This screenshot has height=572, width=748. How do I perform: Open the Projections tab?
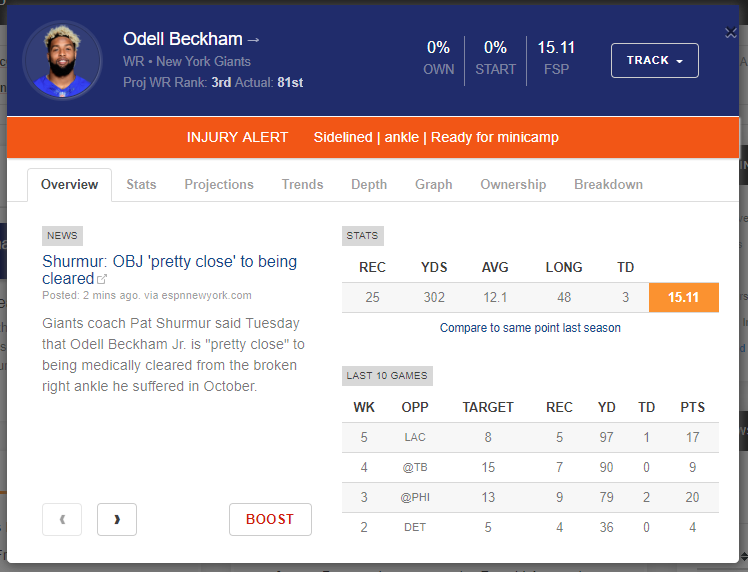pos(219,184)
